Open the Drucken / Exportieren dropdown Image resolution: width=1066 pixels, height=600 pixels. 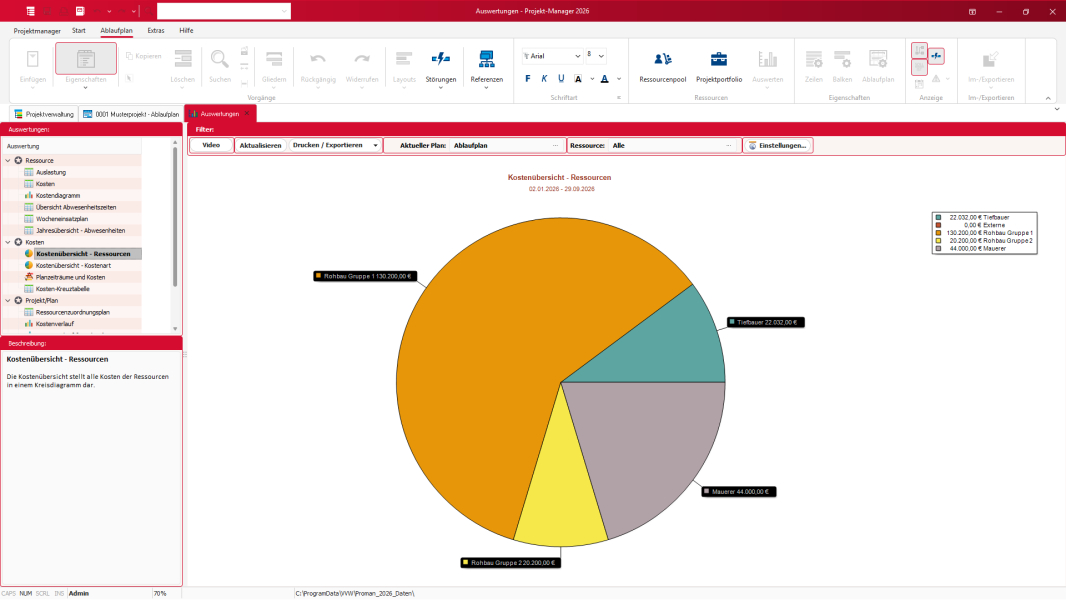click(375, 145)
